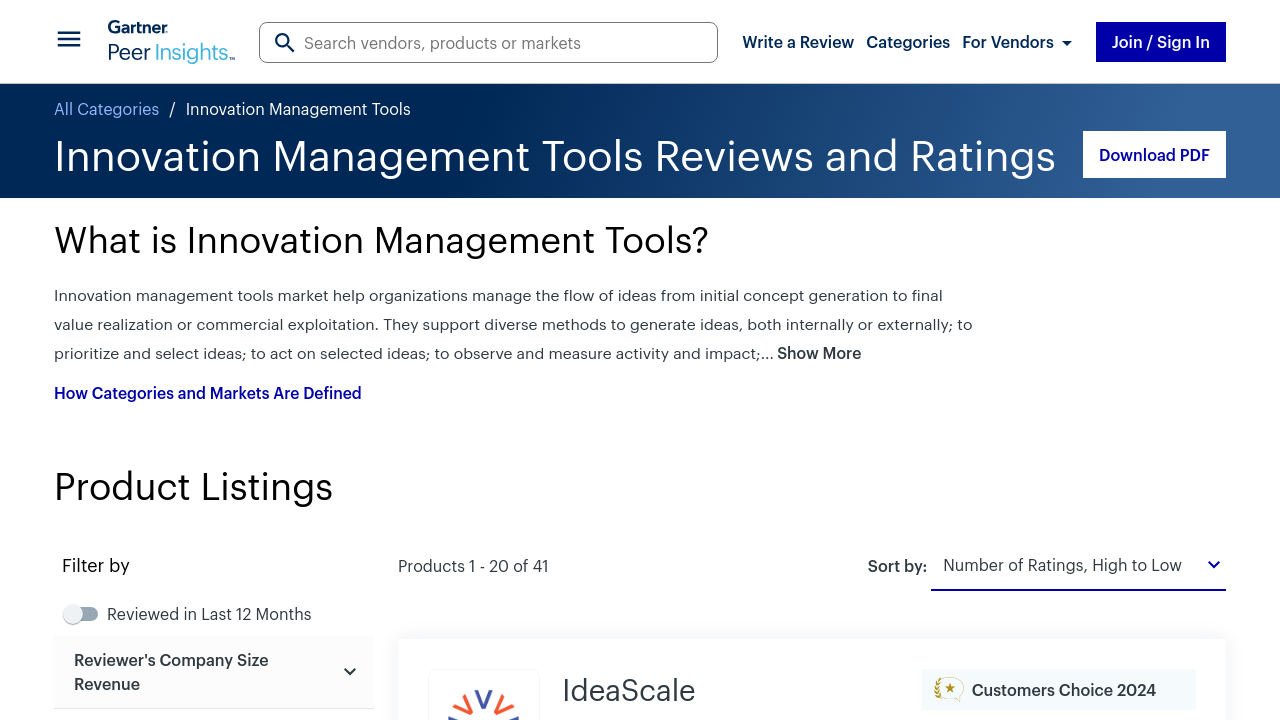Click Innovation Management Tools breadcrumb text
This screenshot has height=720, width=1280.
[298, 109]
